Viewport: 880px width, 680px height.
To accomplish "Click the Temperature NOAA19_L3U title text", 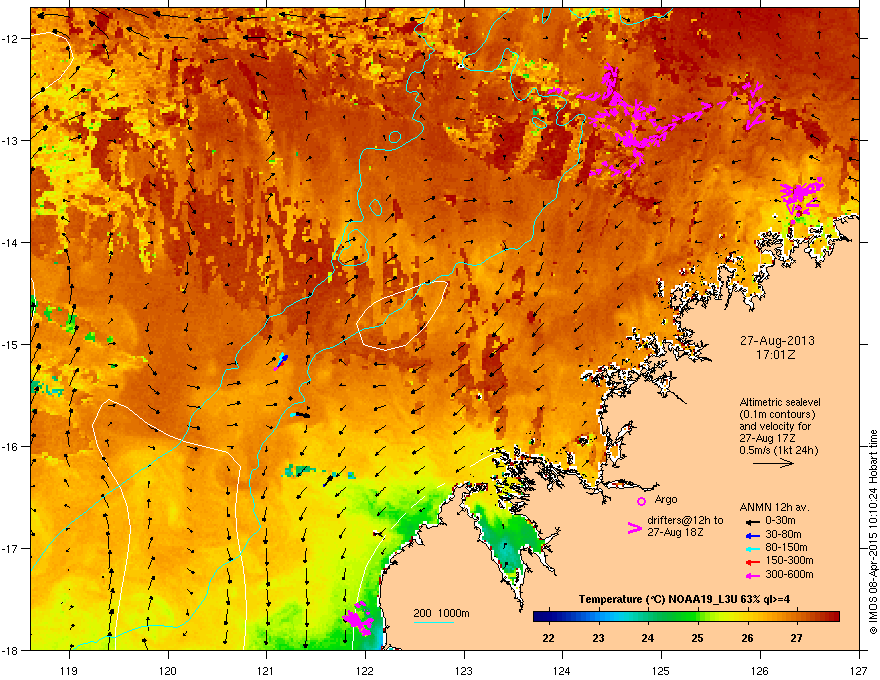I will tap(684, 599).
